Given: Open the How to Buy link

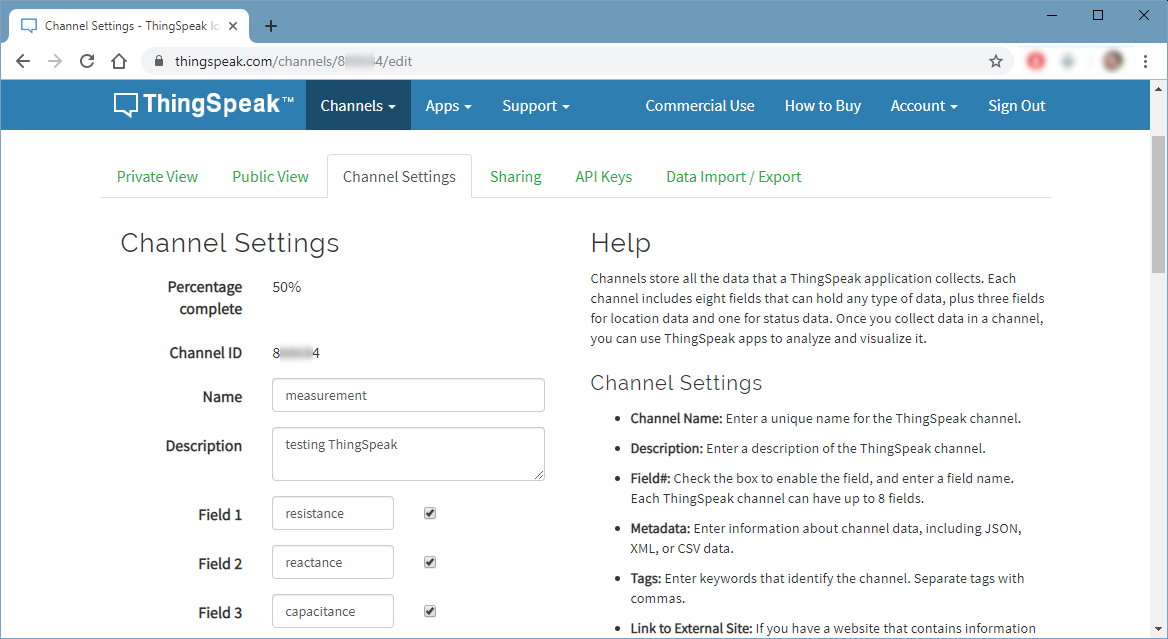Looking at the screenshot, I should [823, 106].
